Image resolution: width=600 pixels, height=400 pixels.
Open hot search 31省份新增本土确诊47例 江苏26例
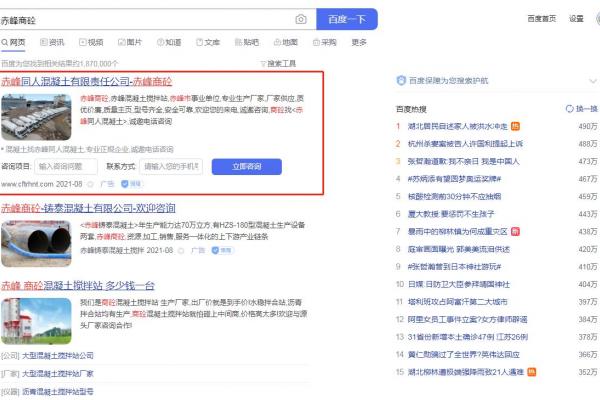coord(468,337)
